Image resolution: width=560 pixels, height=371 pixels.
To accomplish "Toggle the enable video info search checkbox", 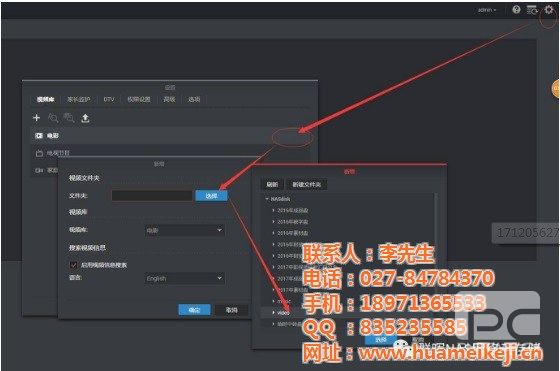I will click(73, 265).
